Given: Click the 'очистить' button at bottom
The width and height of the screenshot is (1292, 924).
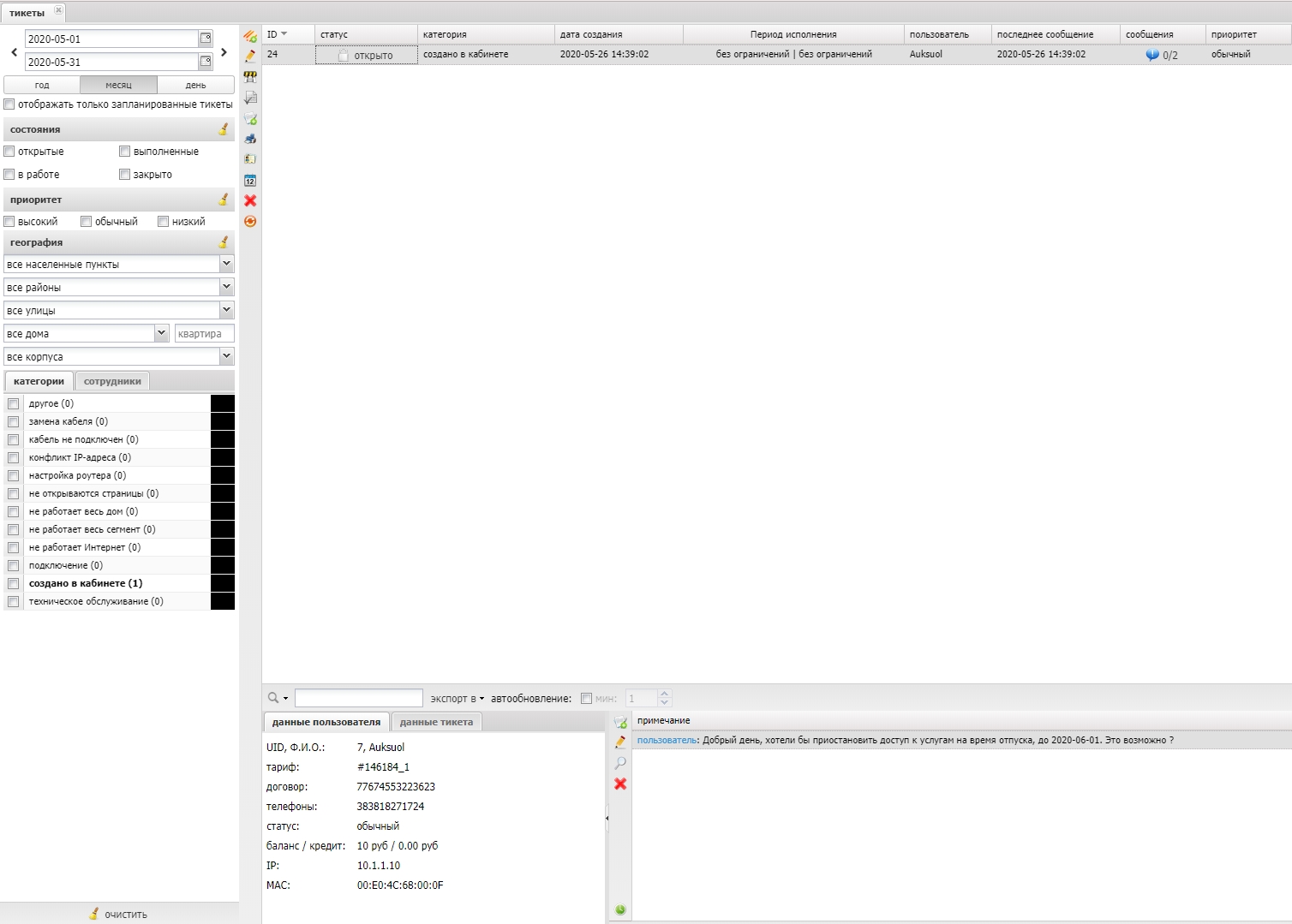Looking at the screenshot, I should click(x=119, y=914).
